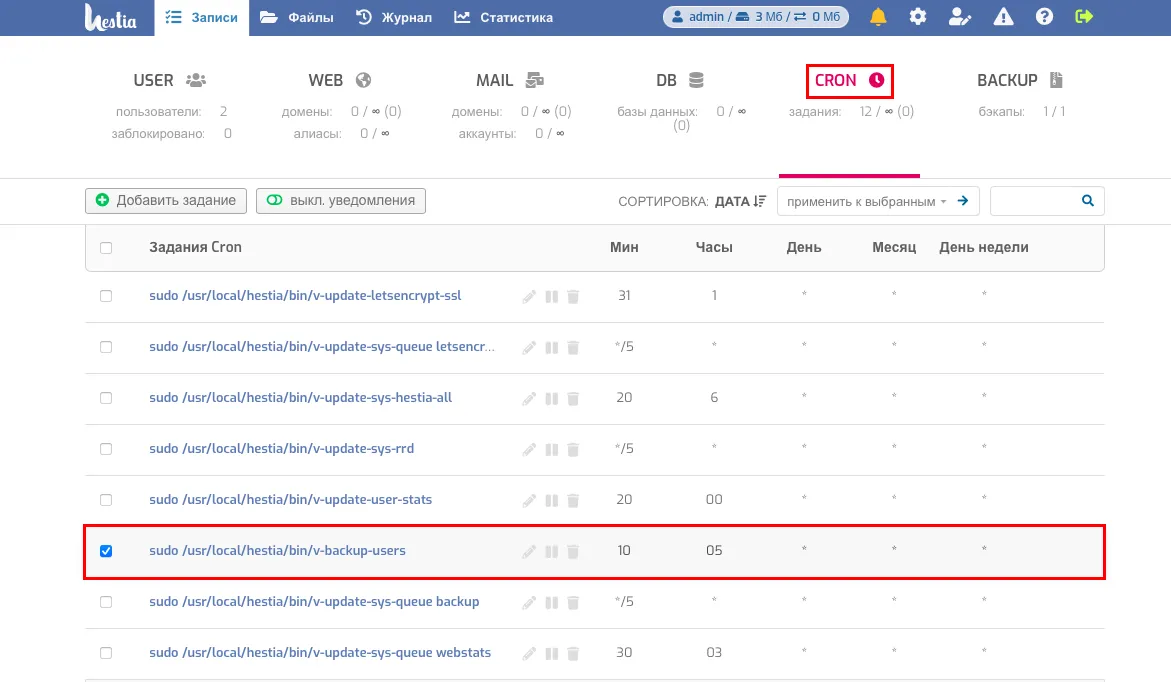Delete the v-update-sys-rrd job

(573, 449)
